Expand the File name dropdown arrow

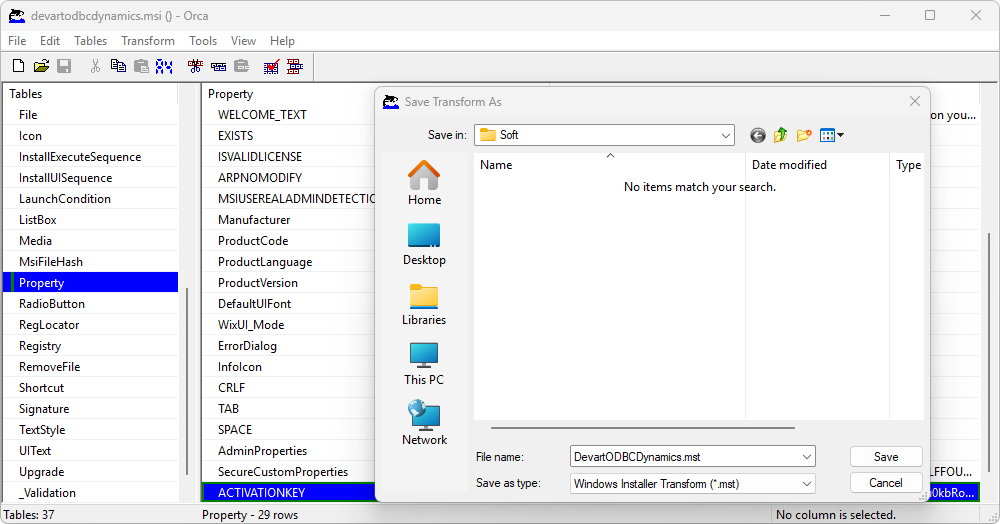point(807,457)
